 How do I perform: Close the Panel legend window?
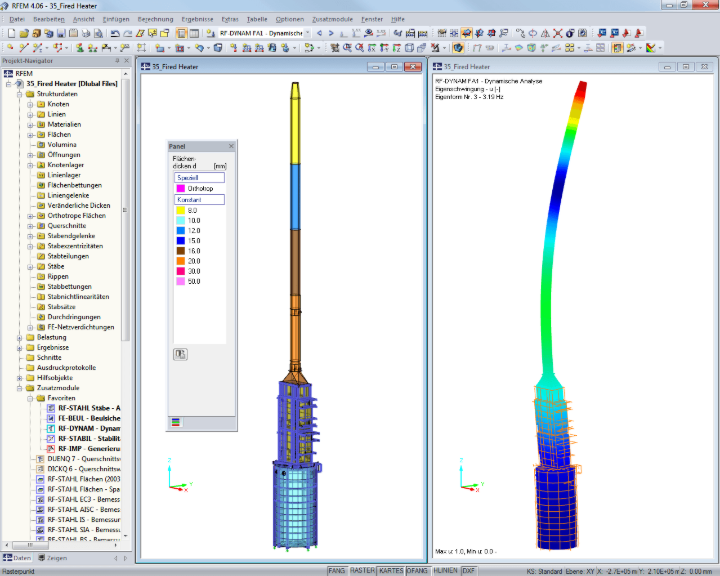231,146
